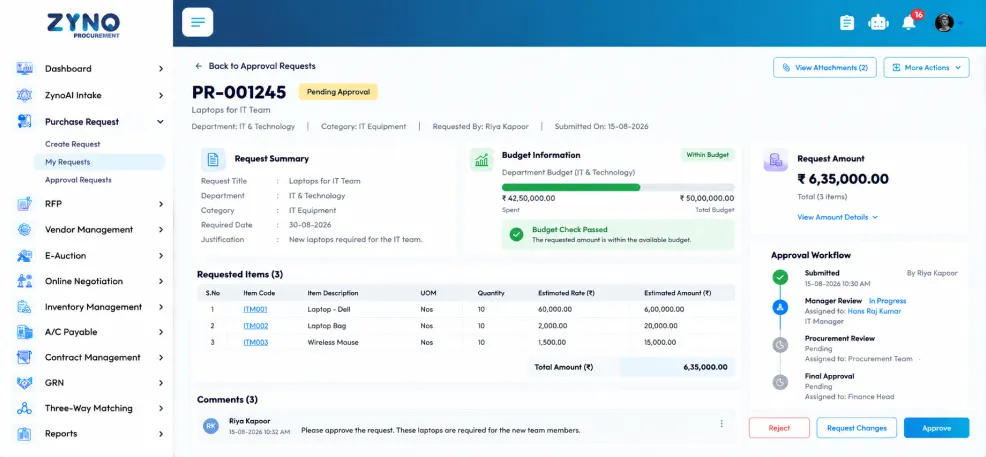
Task: Open item code ITM001 link
Action: (255, 309)
